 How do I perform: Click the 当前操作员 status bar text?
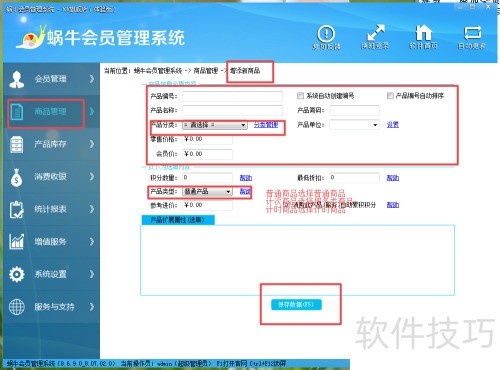166,363
